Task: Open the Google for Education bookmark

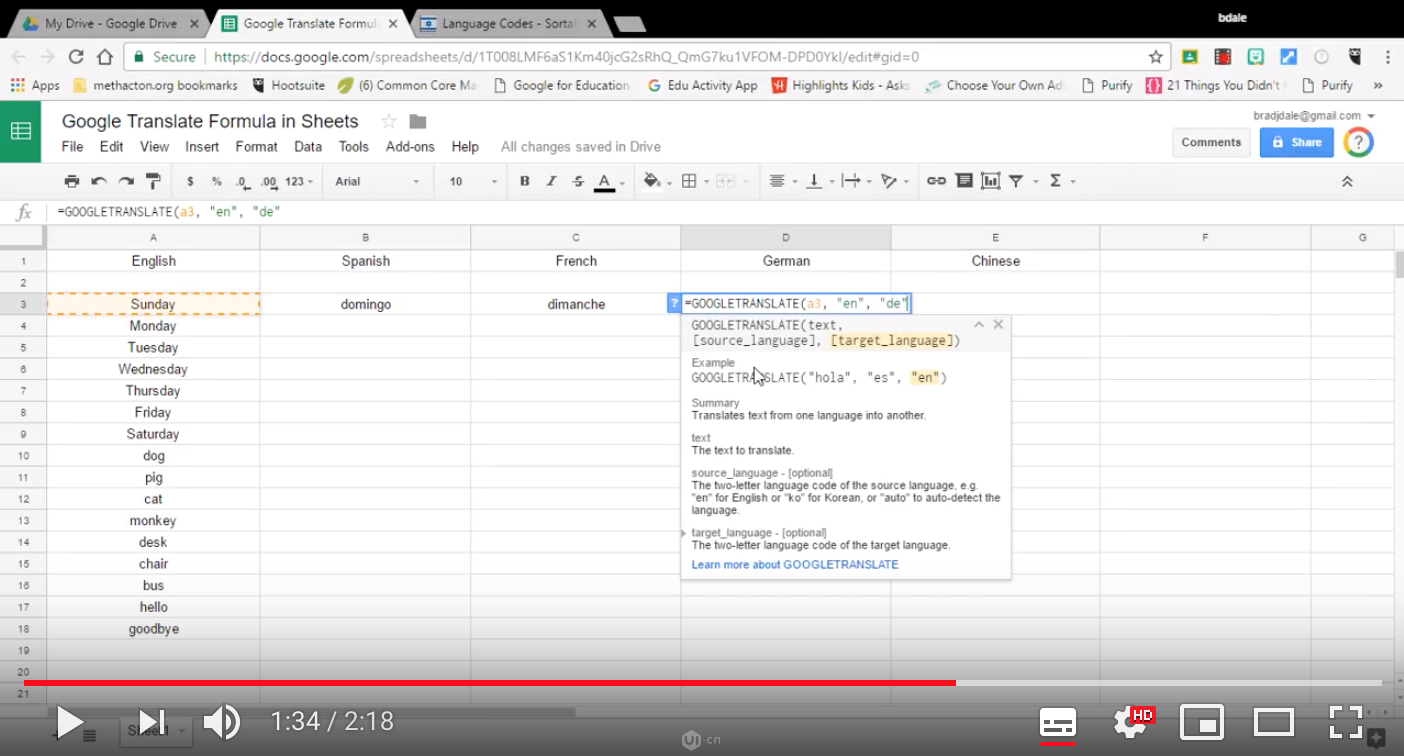Action: click(x=561, y=85)
